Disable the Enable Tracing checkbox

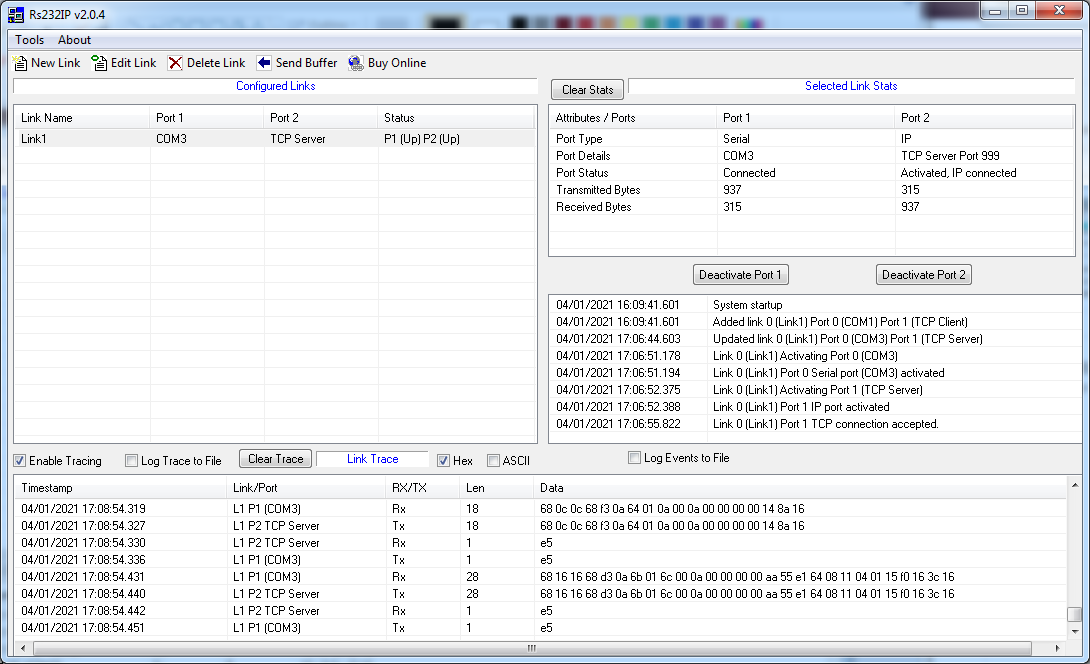(x=20, y=461)
